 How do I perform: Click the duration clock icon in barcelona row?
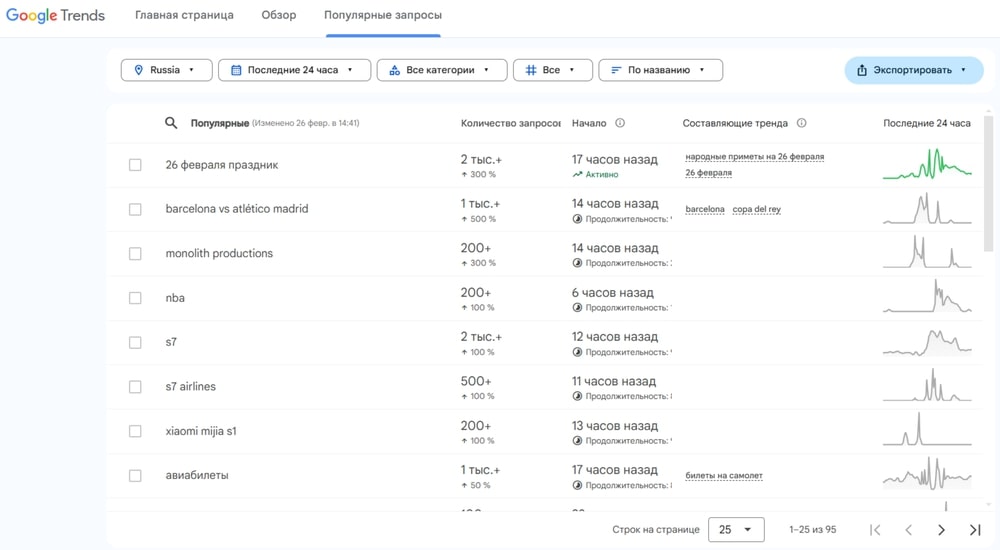point(577,219)
